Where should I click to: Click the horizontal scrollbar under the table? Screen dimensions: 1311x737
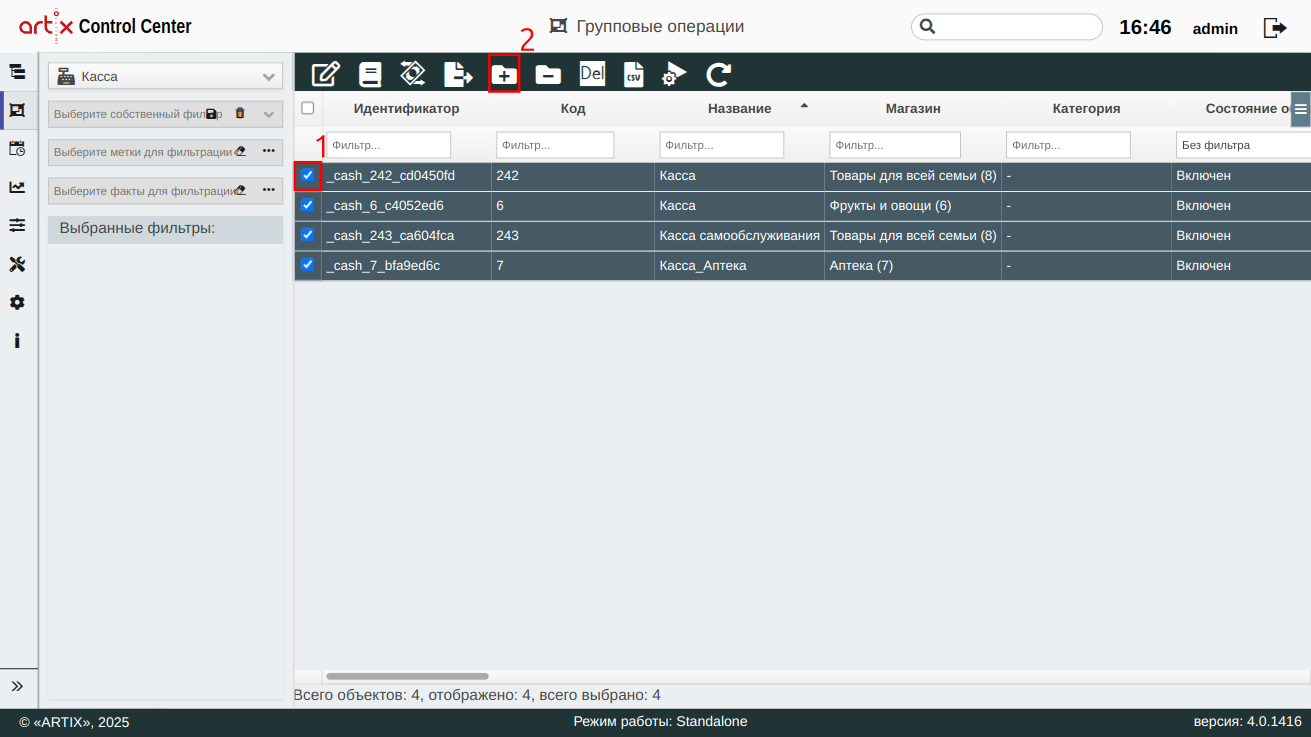(407, 677)
